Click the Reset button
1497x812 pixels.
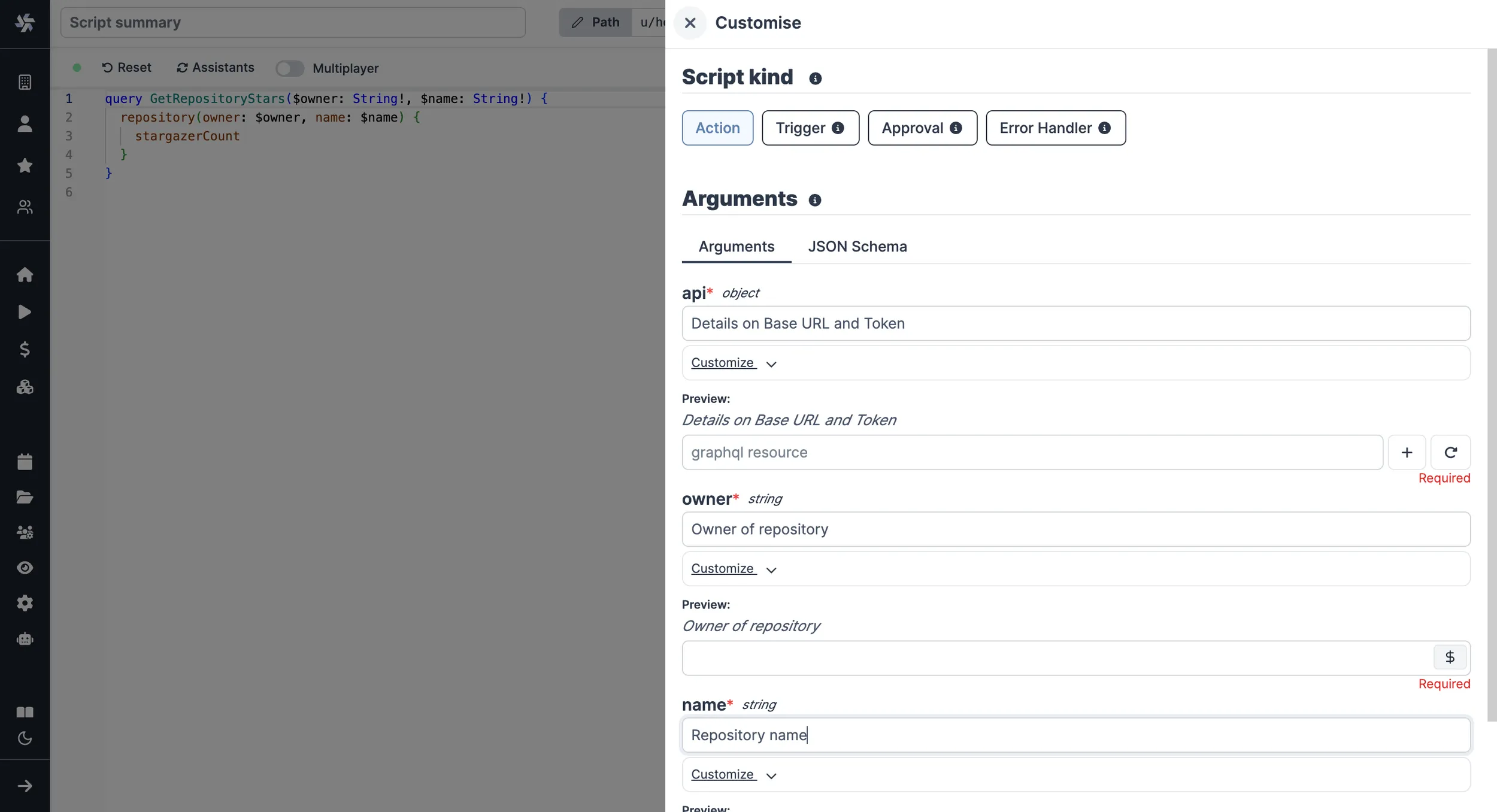(126, 68)
